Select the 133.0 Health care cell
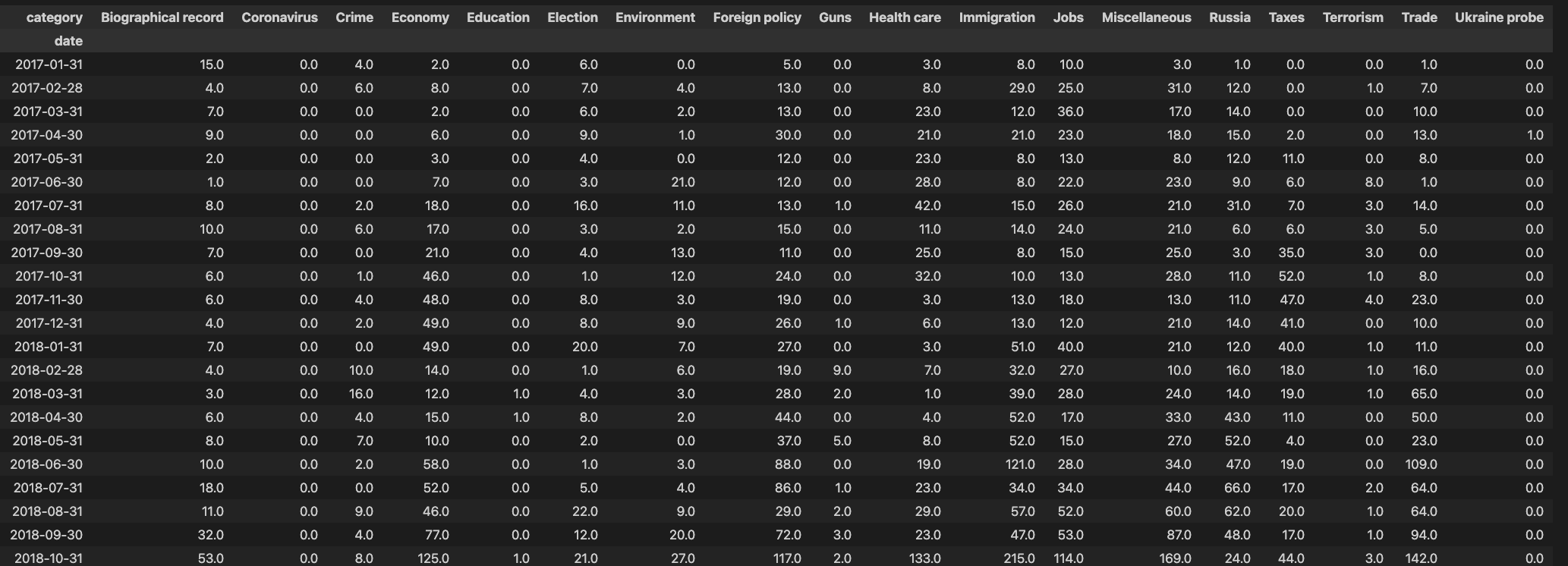 pos(927,558)
